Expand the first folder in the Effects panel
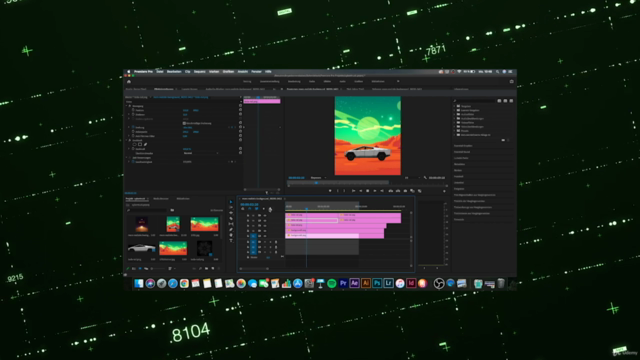 coord(454,106)
